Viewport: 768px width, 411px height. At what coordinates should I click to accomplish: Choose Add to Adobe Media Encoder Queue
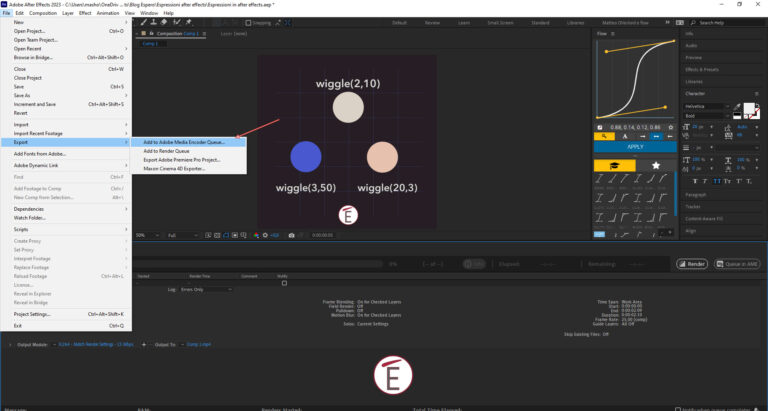click(x=189, y=142)
